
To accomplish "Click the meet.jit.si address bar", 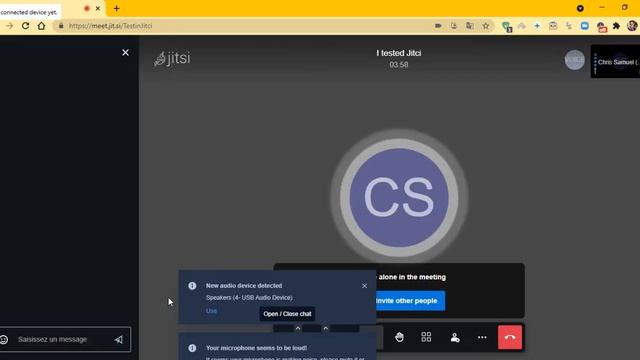I will 245,26.
